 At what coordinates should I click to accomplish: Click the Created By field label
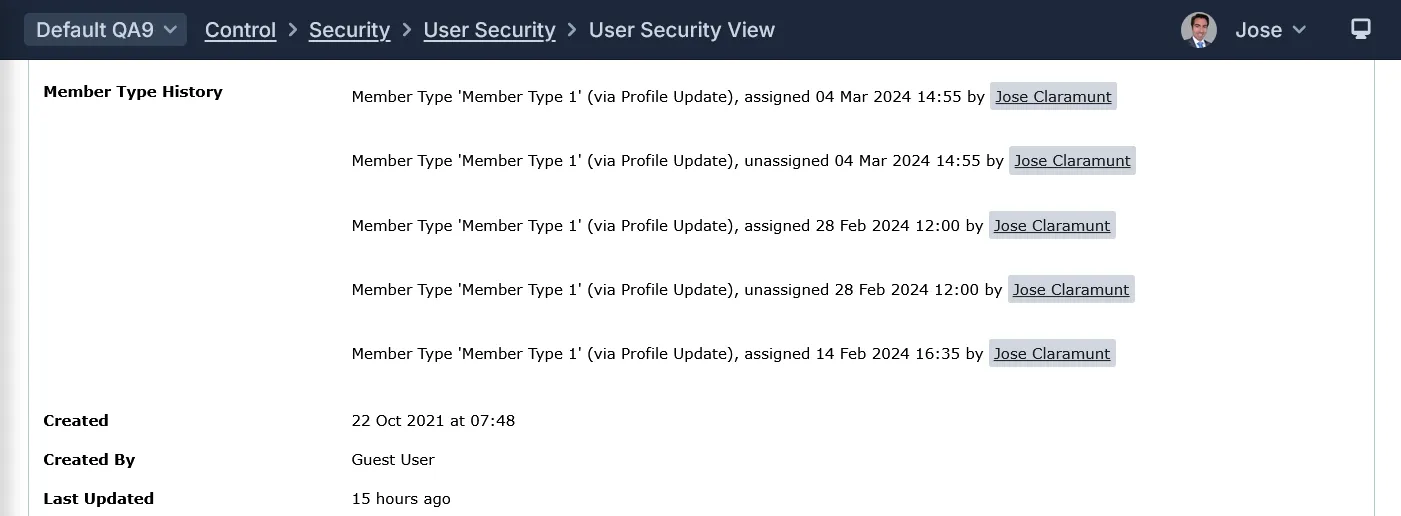[89, 460]
